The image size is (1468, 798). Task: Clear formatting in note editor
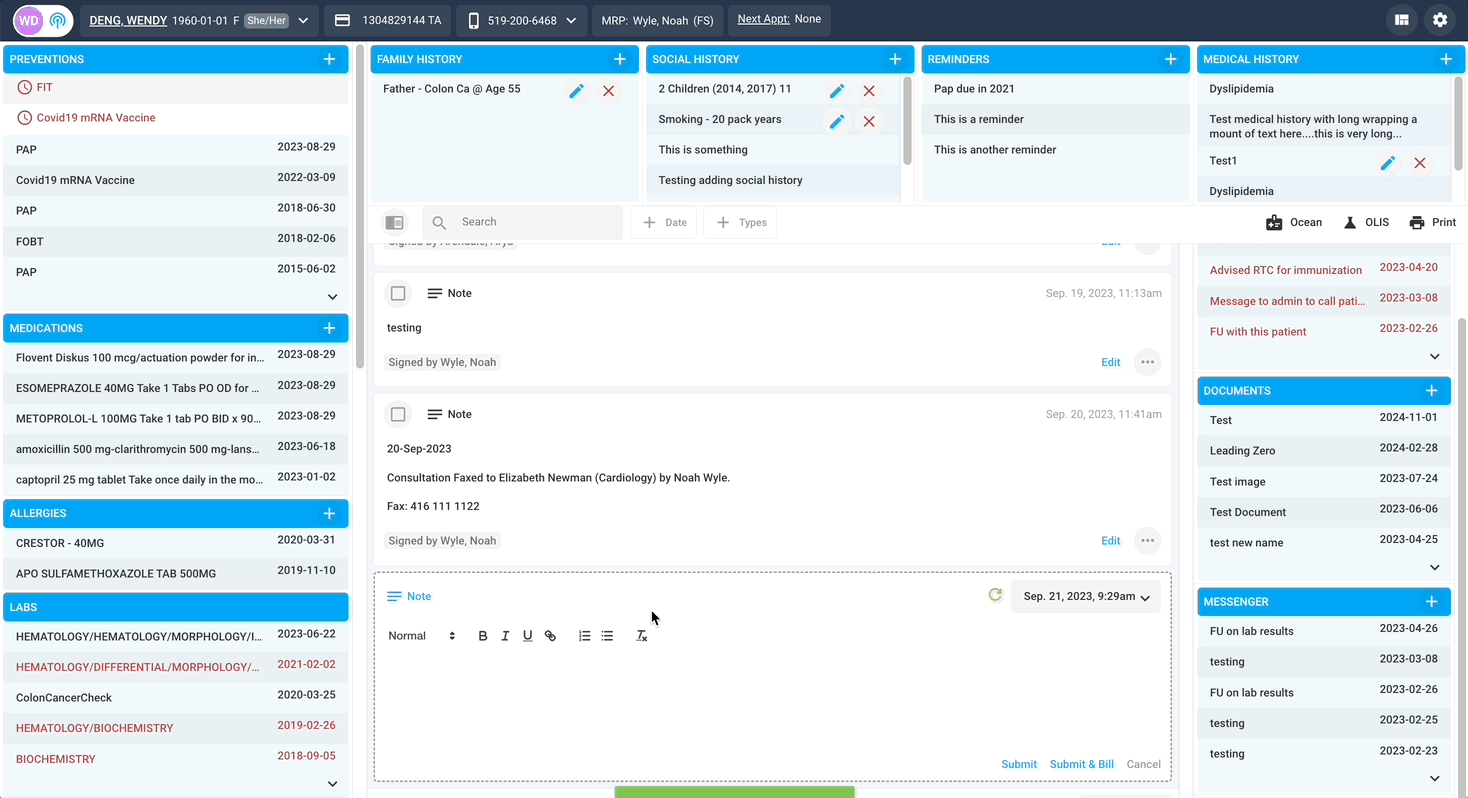tap(642, 636)
